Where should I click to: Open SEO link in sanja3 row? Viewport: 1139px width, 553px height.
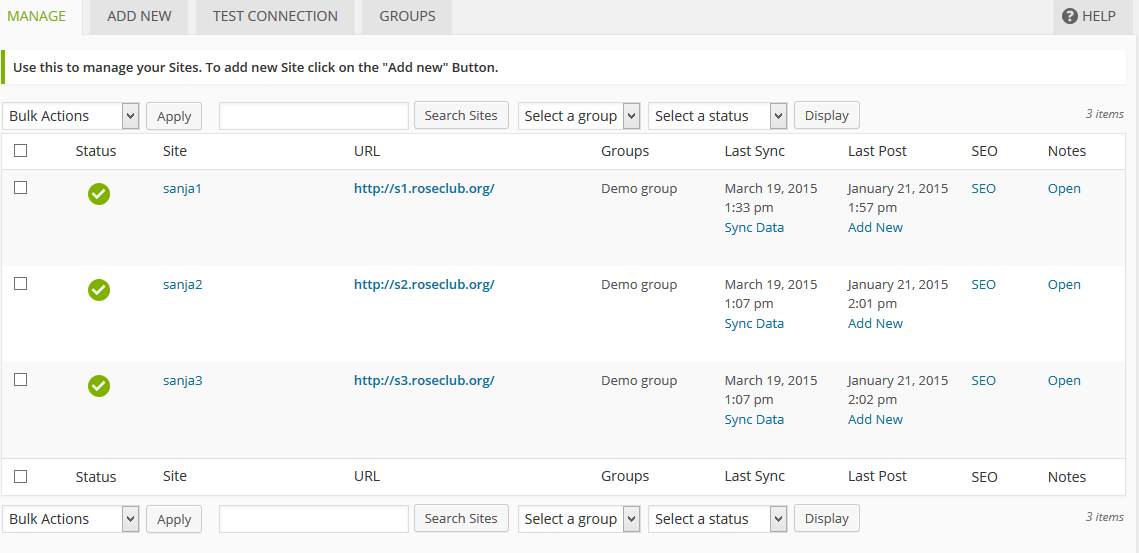click(984, 380)
